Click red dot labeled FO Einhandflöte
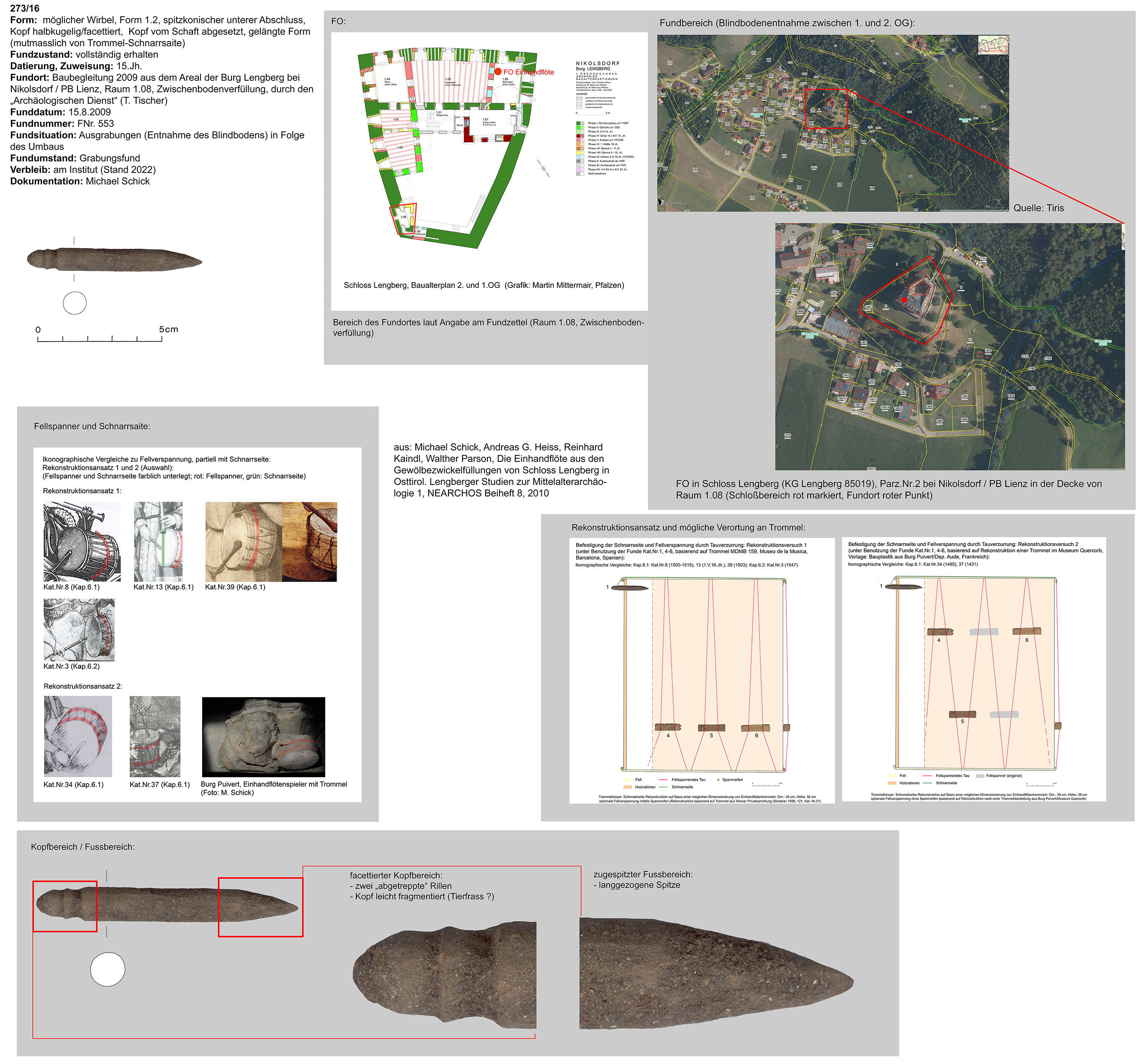 [498, 72]
